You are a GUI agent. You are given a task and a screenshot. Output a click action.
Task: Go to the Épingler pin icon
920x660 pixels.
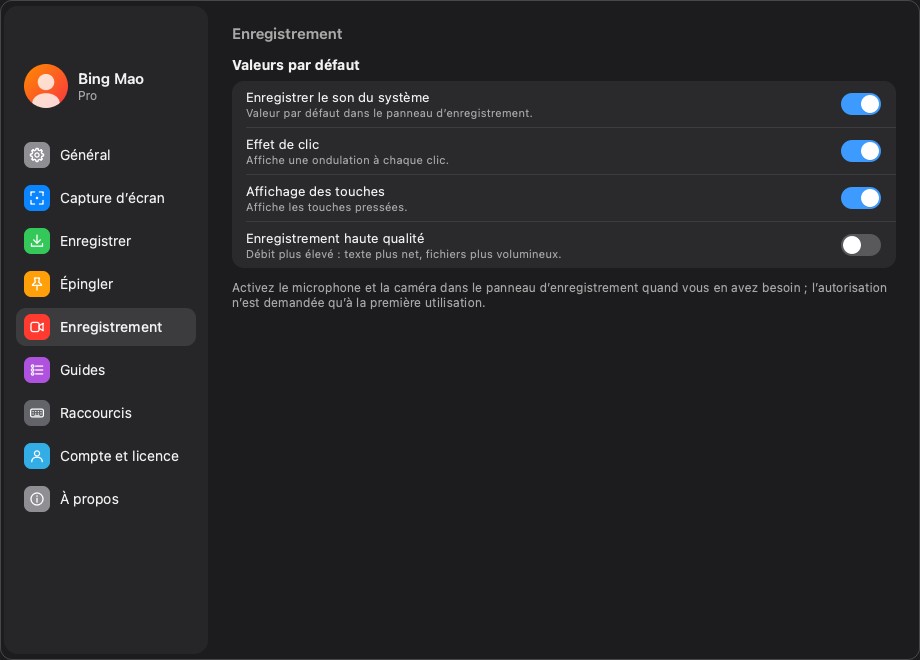tap(37, 284)
